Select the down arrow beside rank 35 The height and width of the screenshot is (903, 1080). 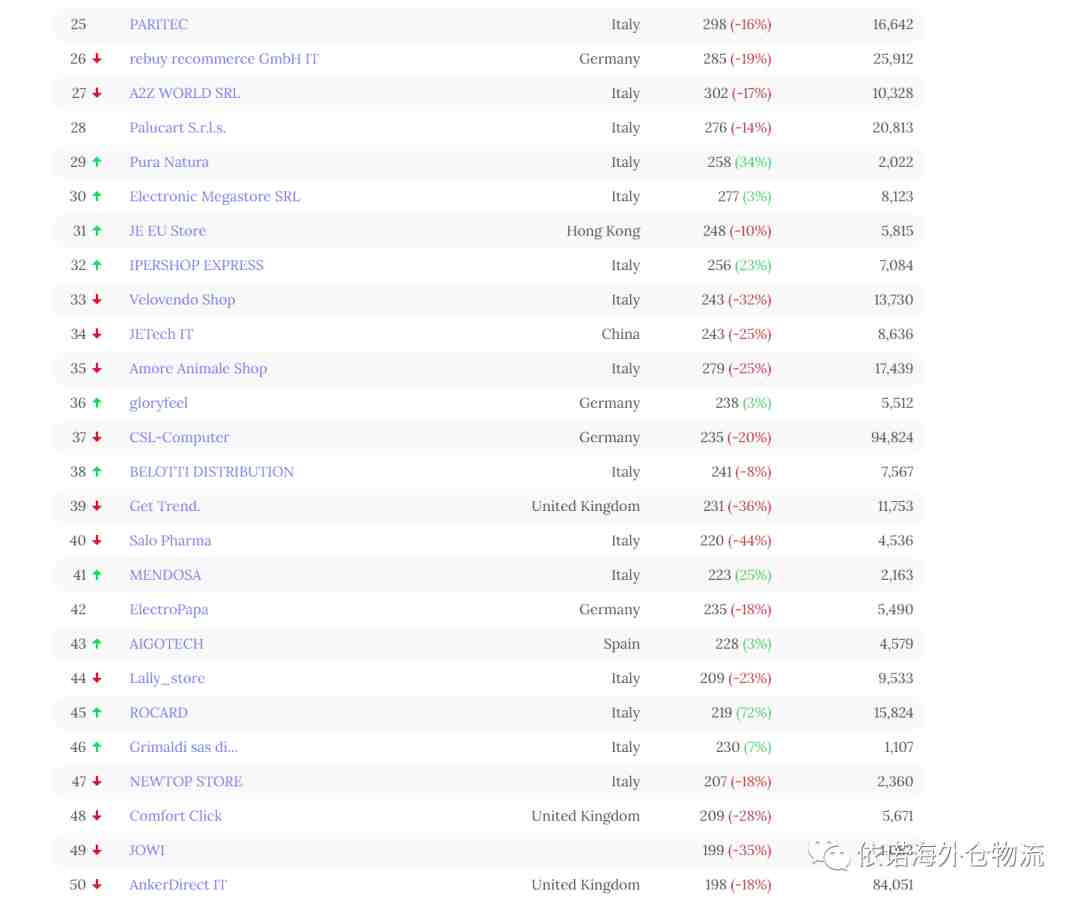coord(97,369)
